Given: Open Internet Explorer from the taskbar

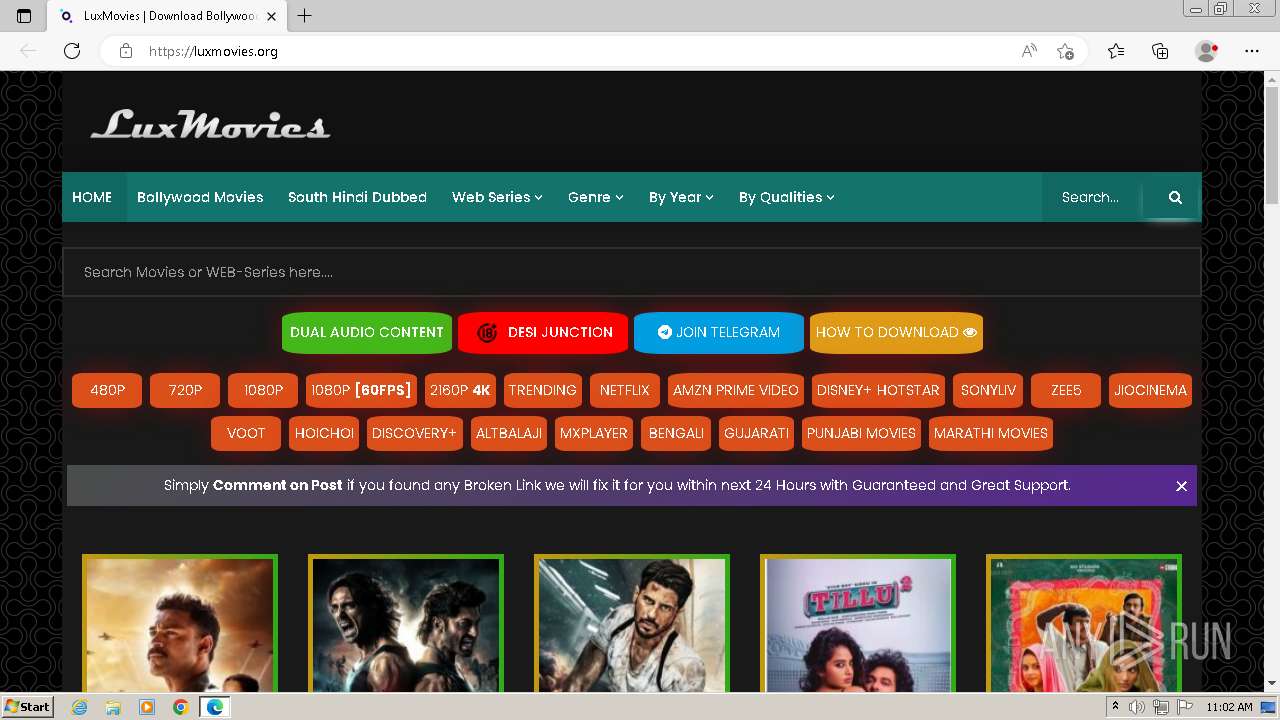Looking at the screenshot, I should click(80, 707).
